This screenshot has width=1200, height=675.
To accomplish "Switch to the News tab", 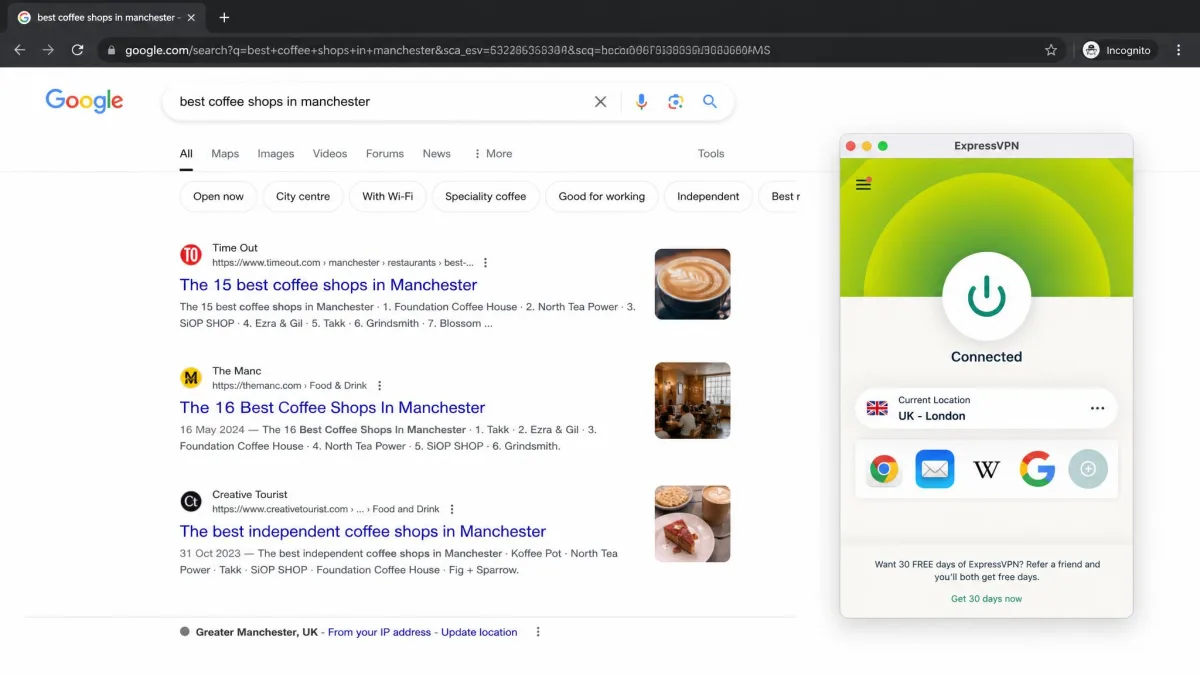I will coord(437,154).
